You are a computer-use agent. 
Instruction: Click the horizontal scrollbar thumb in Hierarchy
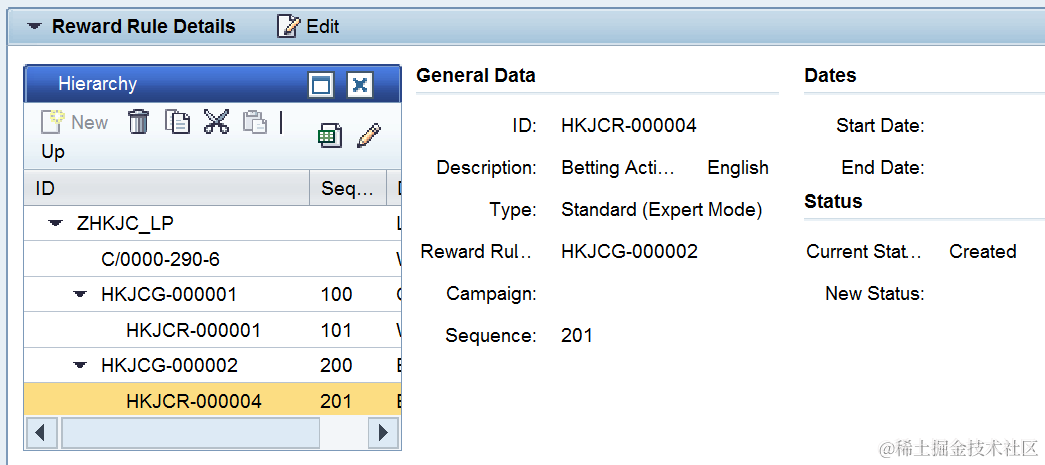point(191,433)
